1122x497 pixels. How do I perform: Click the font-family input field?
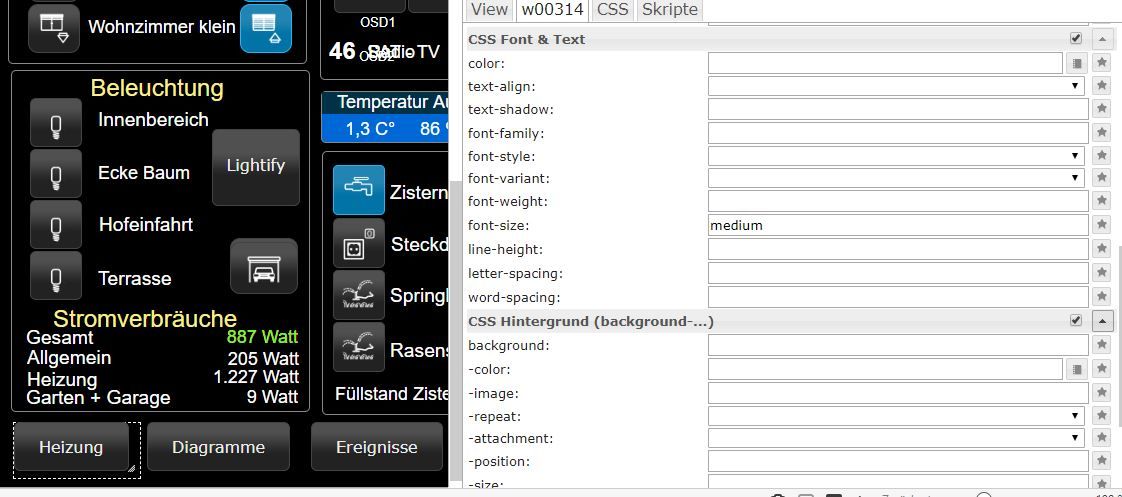(897, 133)
